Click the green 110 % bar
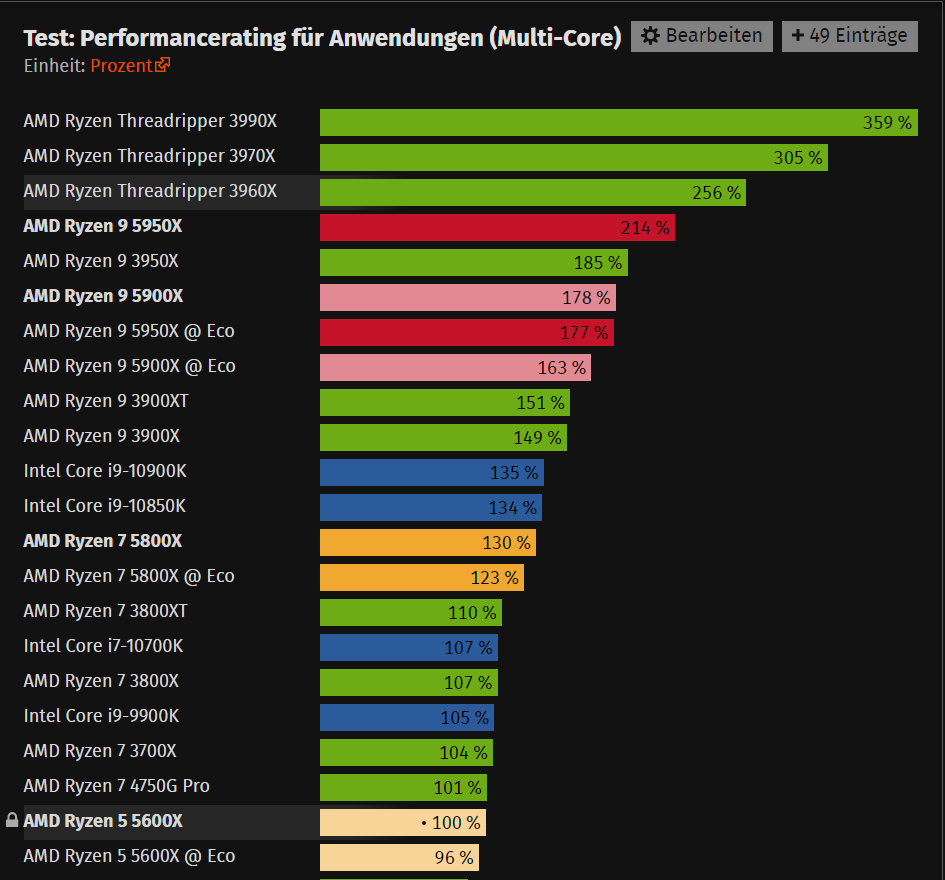Screen dimensions: 945x880 [411, 612]
